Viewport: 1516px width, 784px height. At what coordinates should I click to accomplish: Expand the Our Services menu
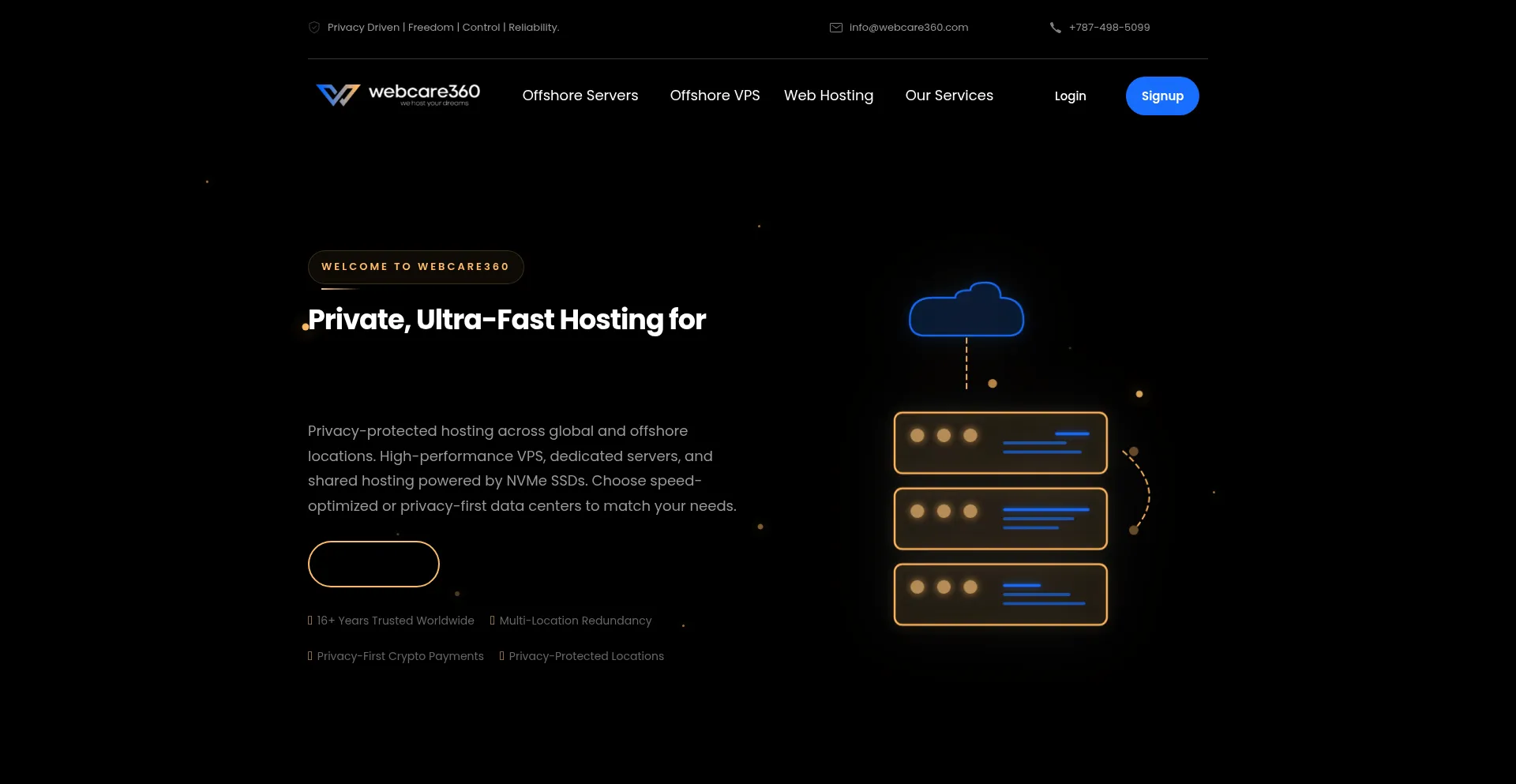pos(949,96)
